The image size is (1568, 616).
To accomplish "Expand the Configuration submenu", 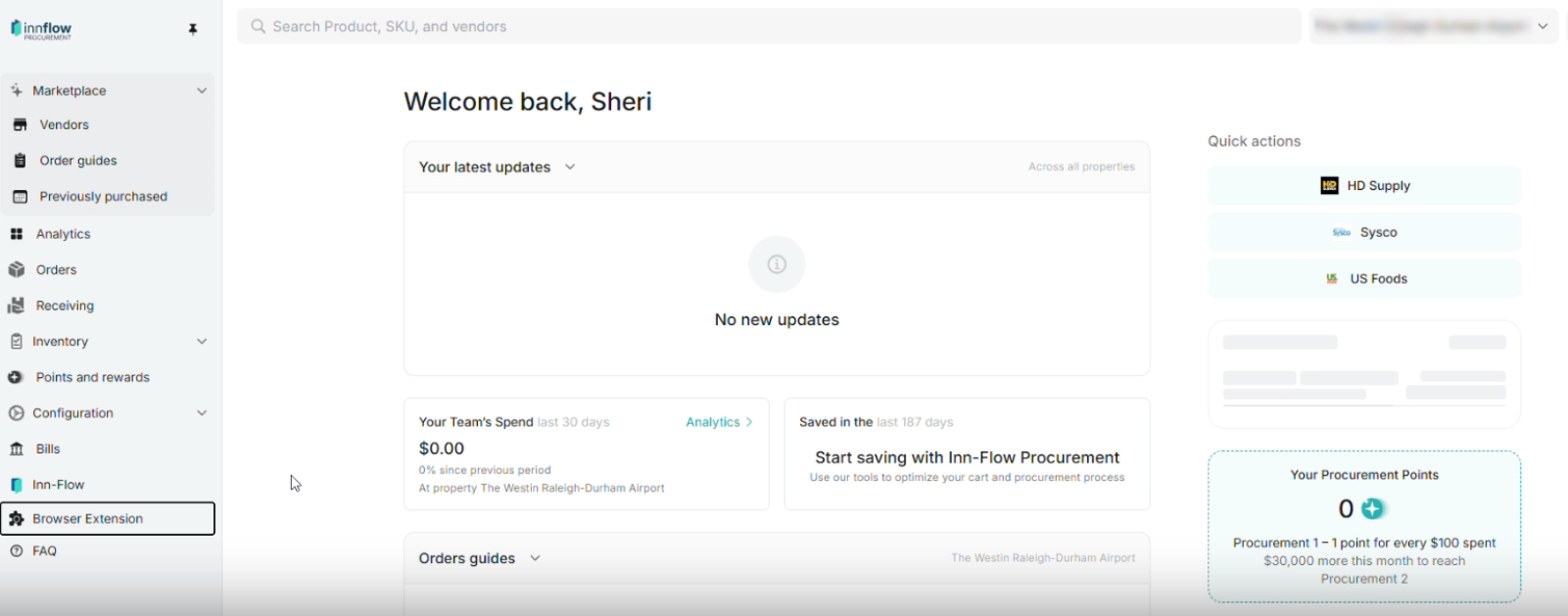I will tap(202, 413).
